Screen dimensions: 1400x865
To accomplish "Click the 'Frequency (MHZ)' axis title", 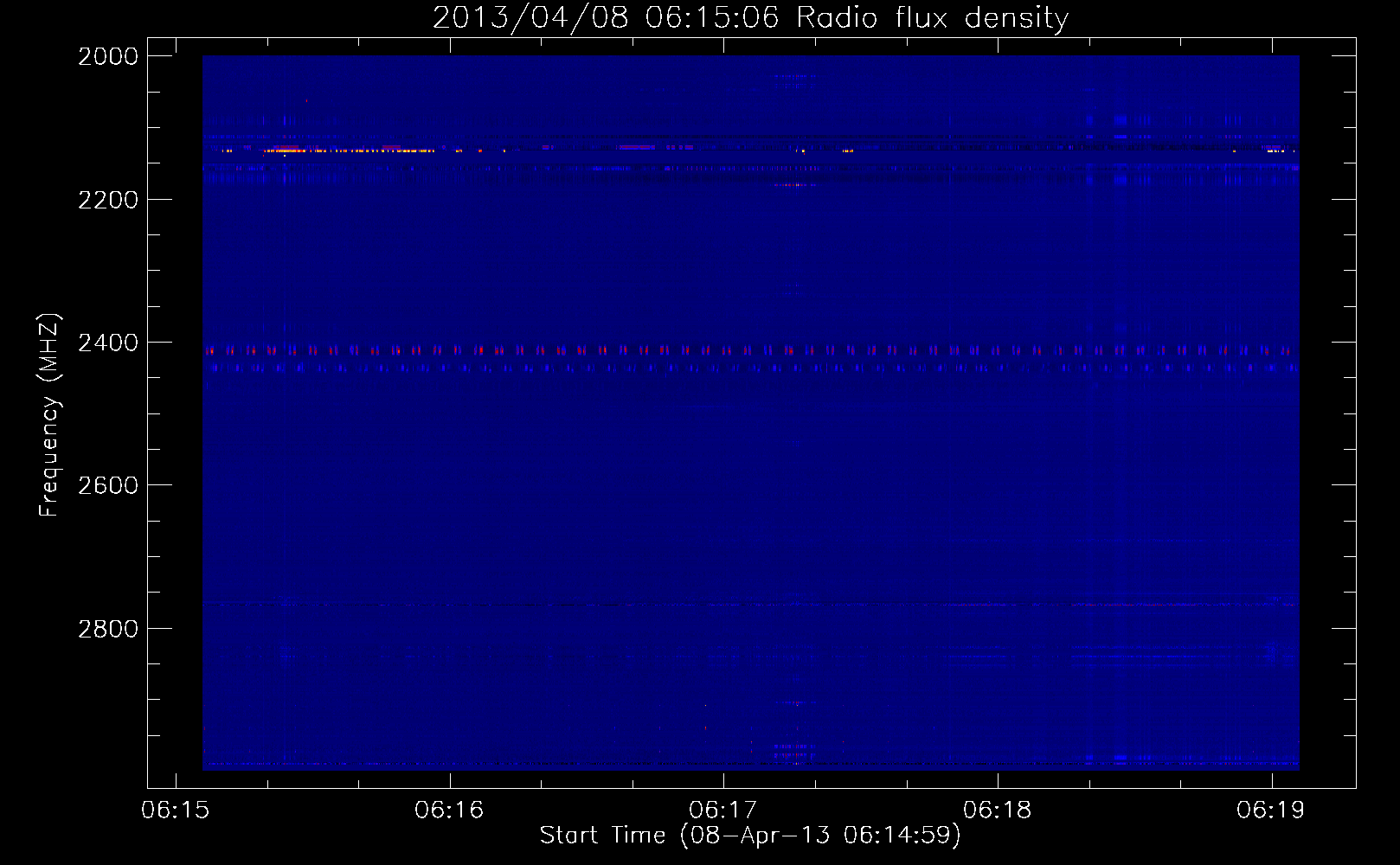I will click(49, 415).
